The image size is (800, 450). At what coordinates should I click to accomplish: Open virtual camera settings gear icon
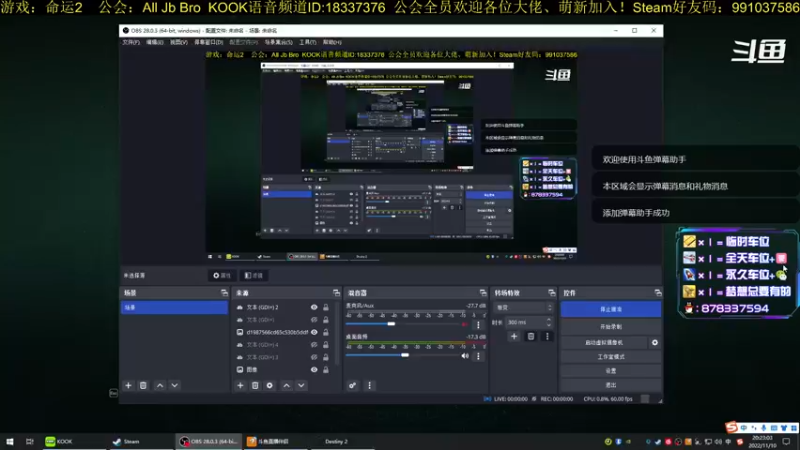[x=655, y=342]
